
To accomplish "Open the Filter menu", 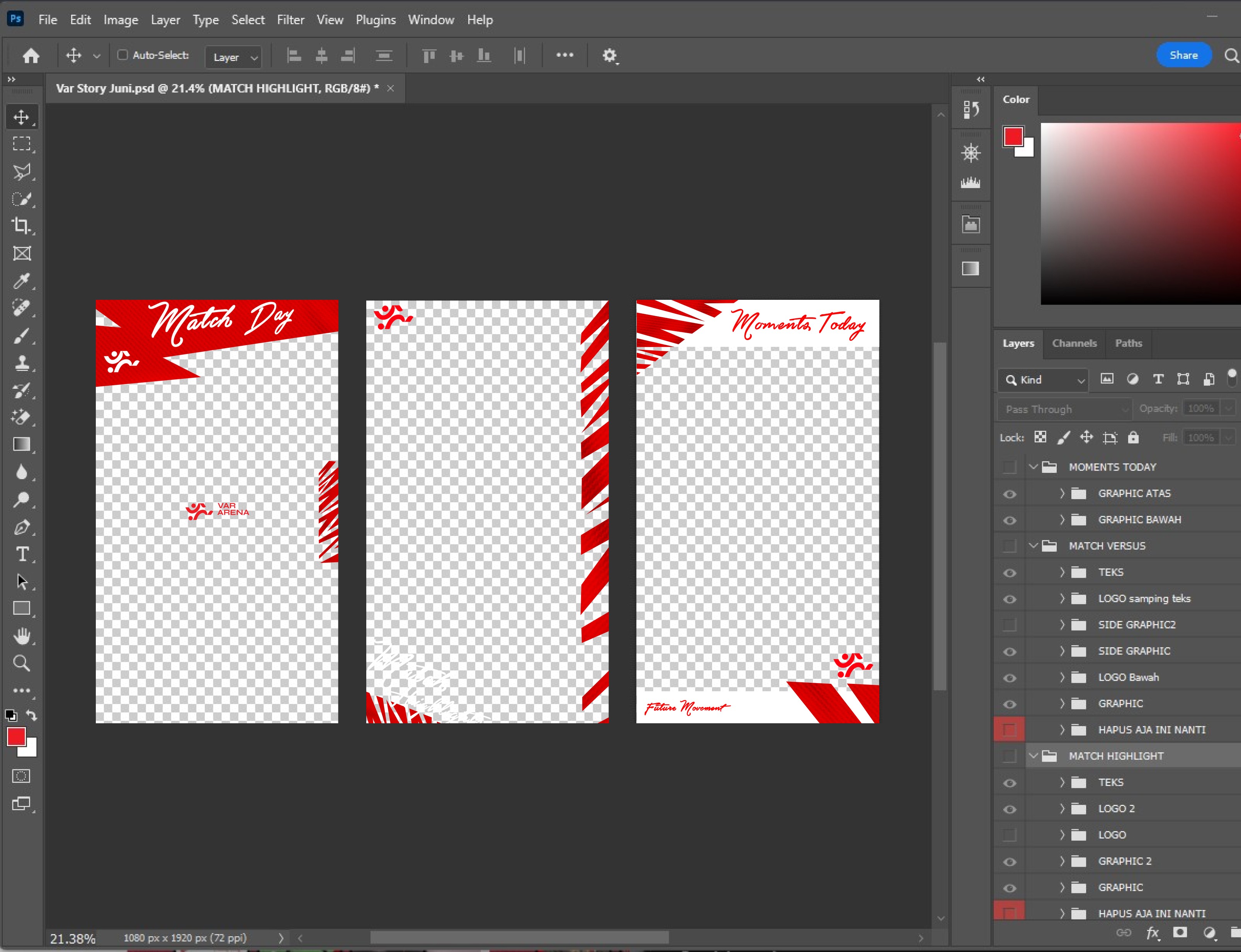I will coord(290,20).
